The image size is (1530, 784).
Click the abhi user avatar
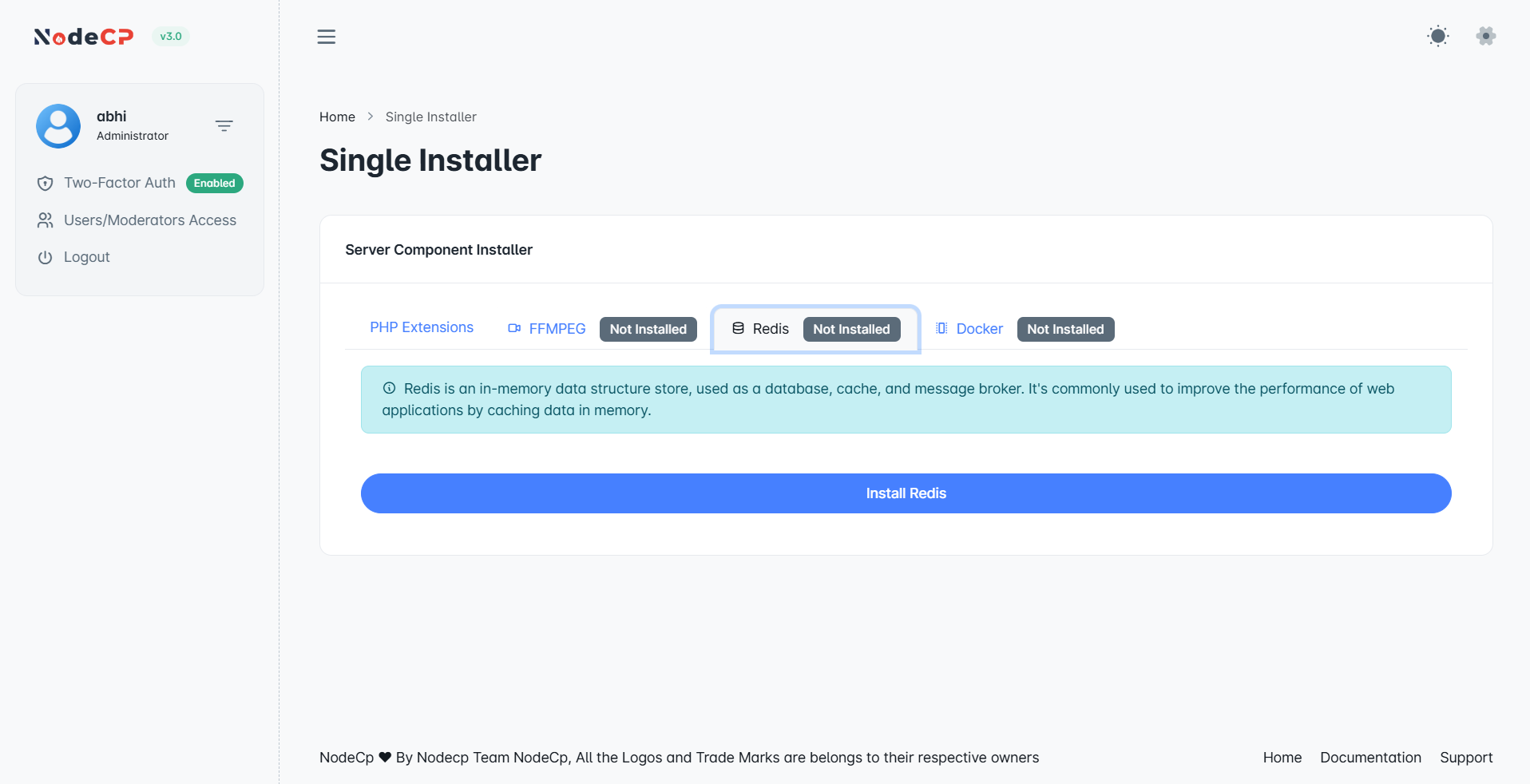[x=58, y=126]
